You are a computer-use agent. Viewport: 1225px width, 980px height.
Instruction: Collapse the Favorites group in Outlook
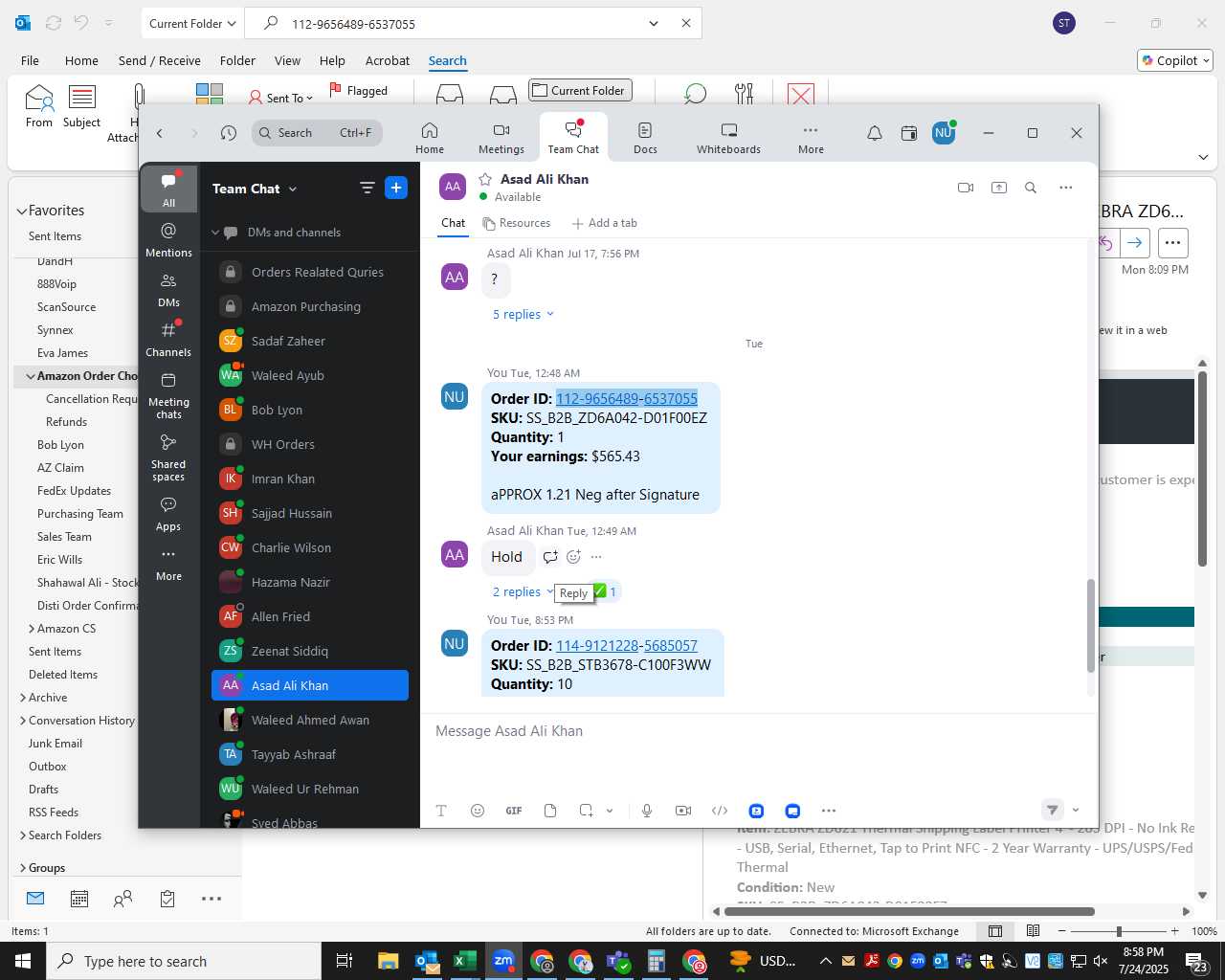21,211
